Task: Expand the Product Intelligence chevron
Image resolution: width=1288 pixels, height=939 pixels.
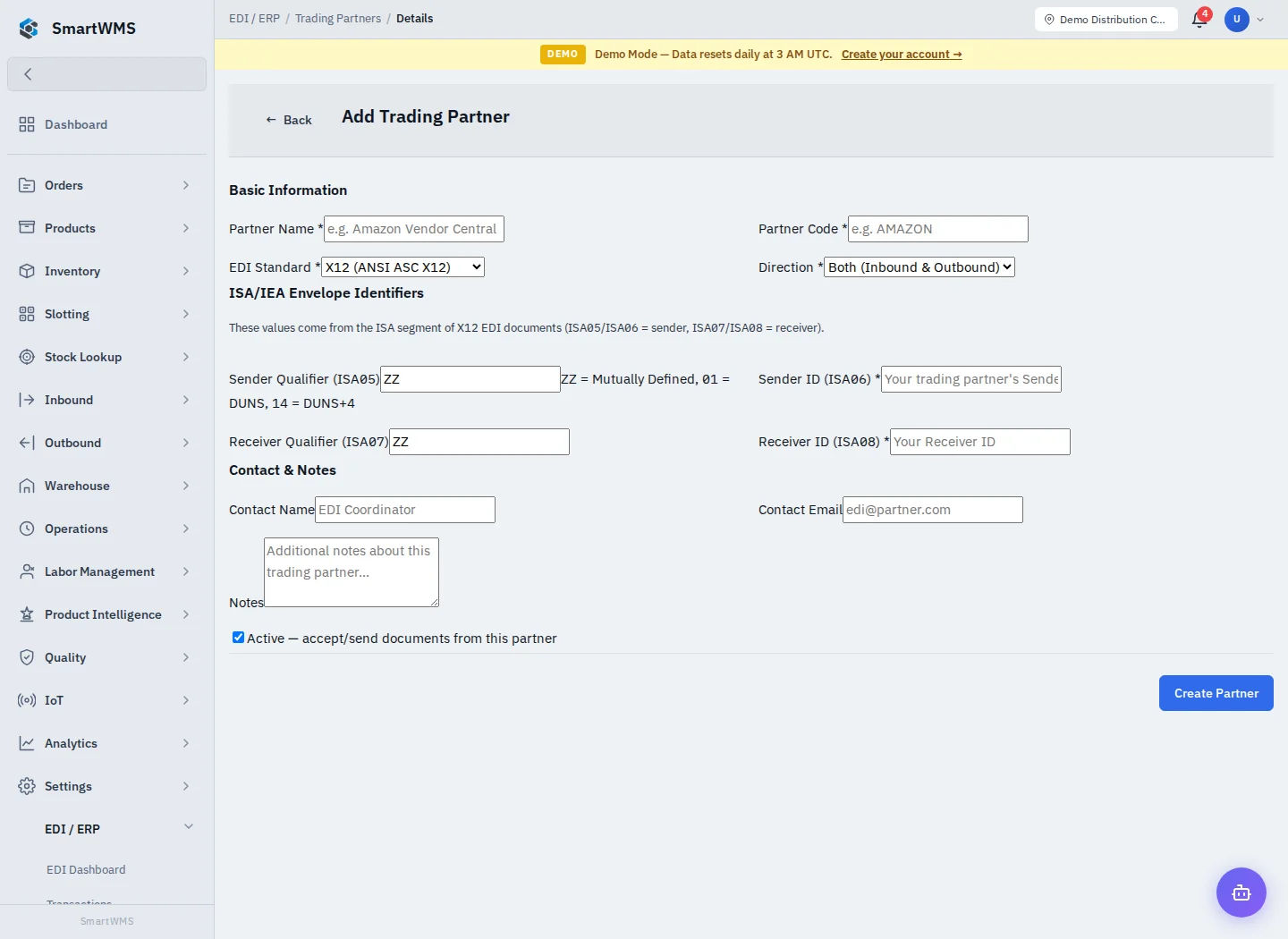Action: [186, 614]
